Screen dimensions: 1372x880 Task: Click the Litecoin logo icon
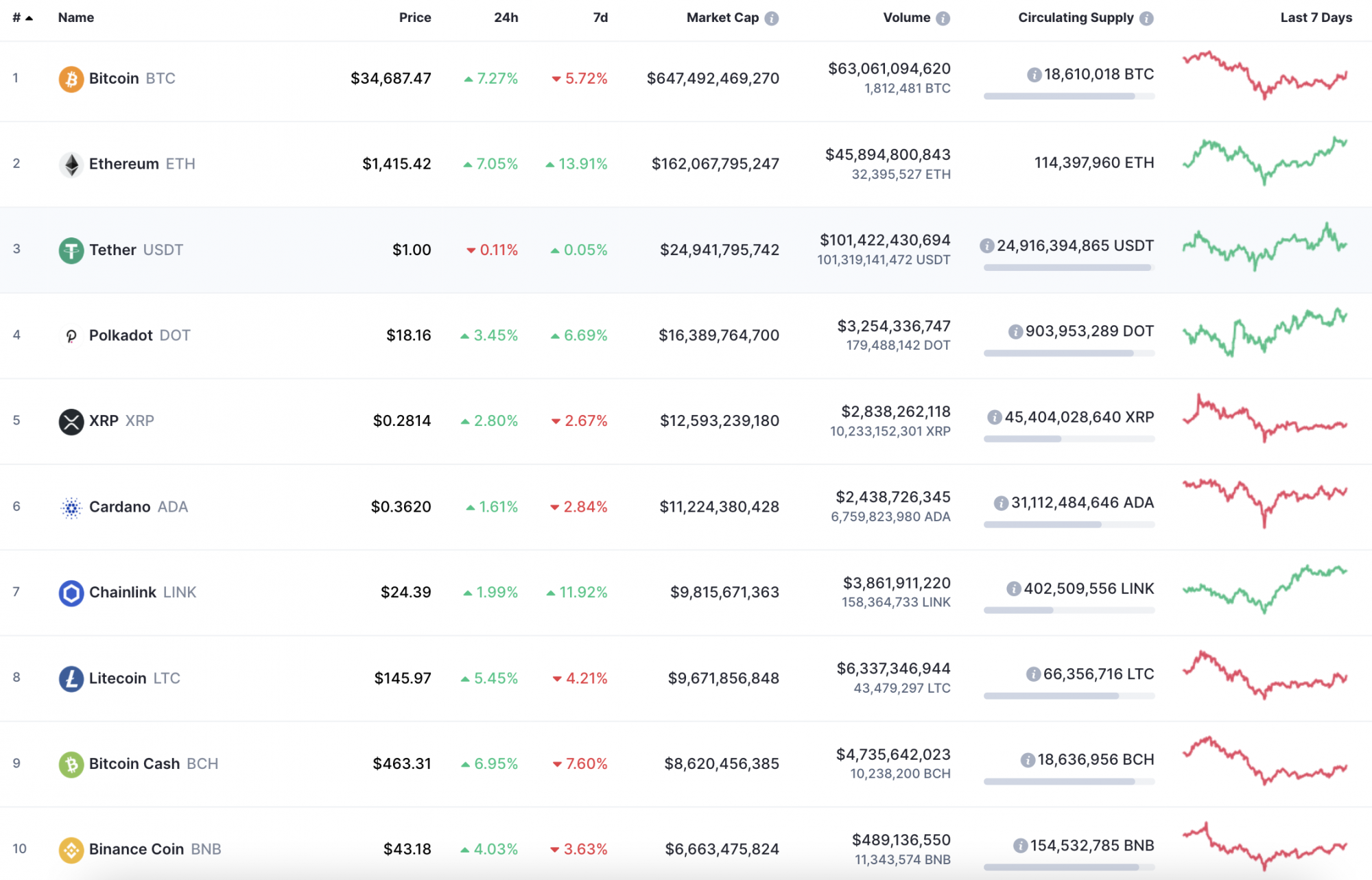click(x=71, y=679)
